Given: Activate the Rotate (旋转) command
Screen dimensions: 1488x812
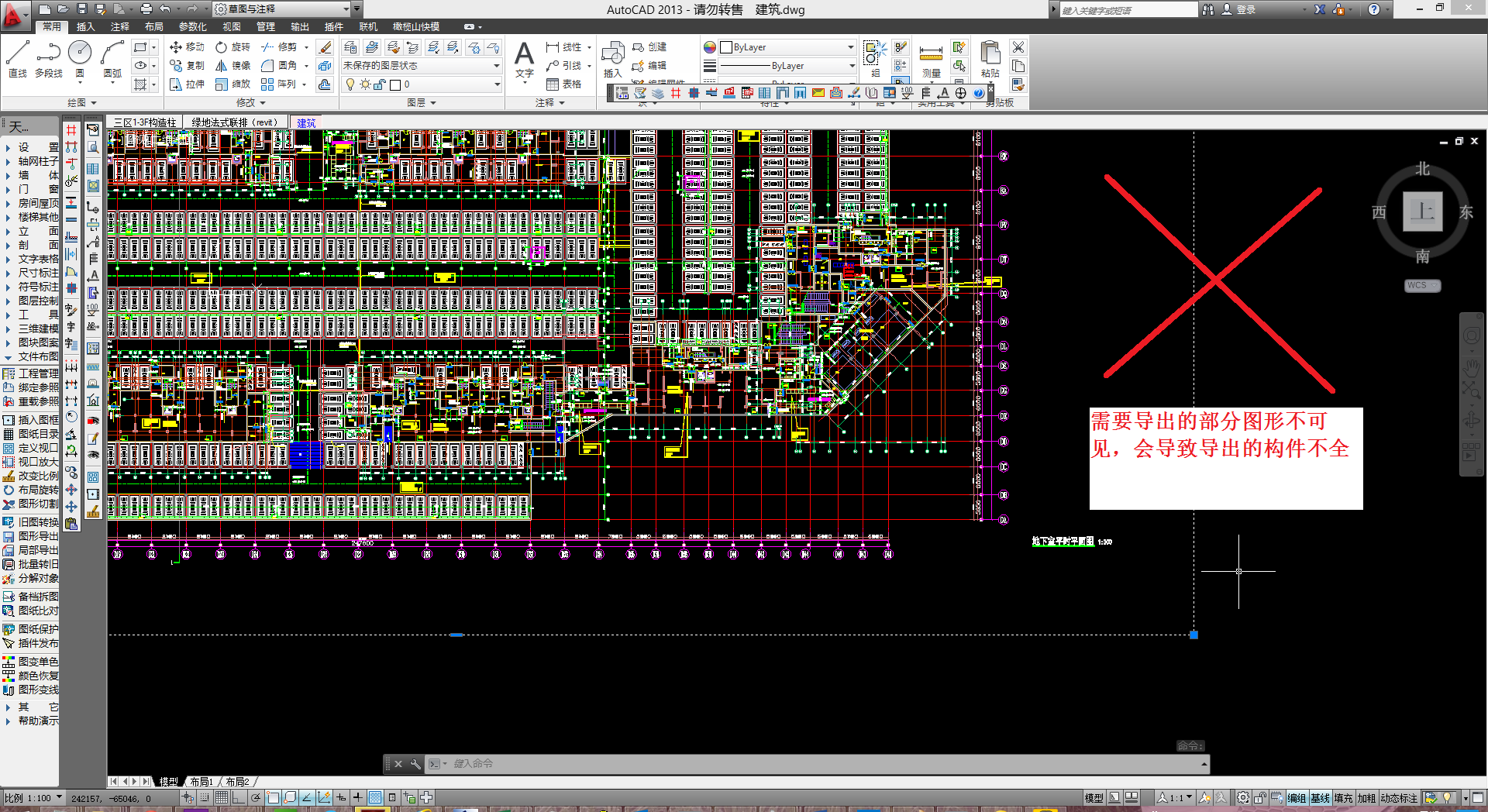Looking at the screenshot, I should point(233,46).
